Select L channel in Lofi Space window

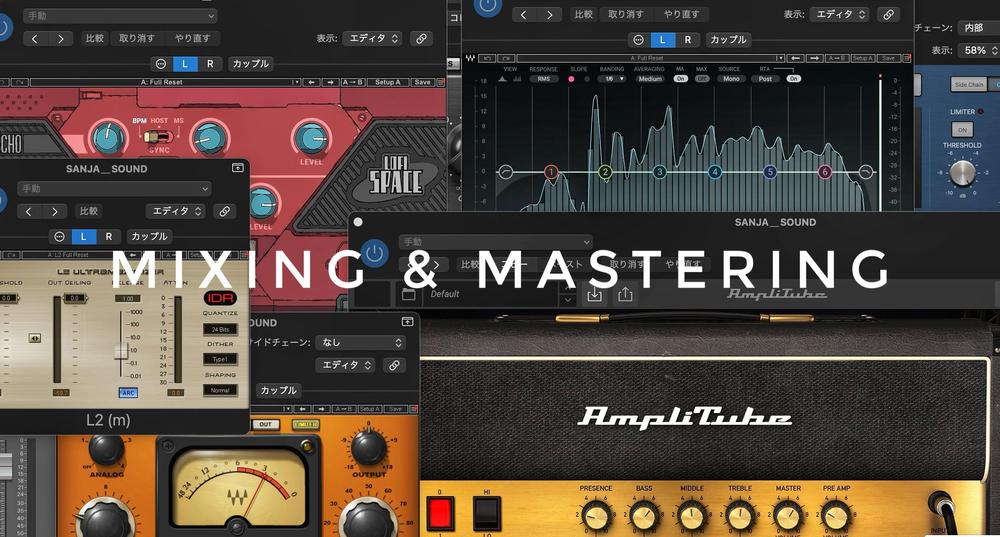coord(185,64)
